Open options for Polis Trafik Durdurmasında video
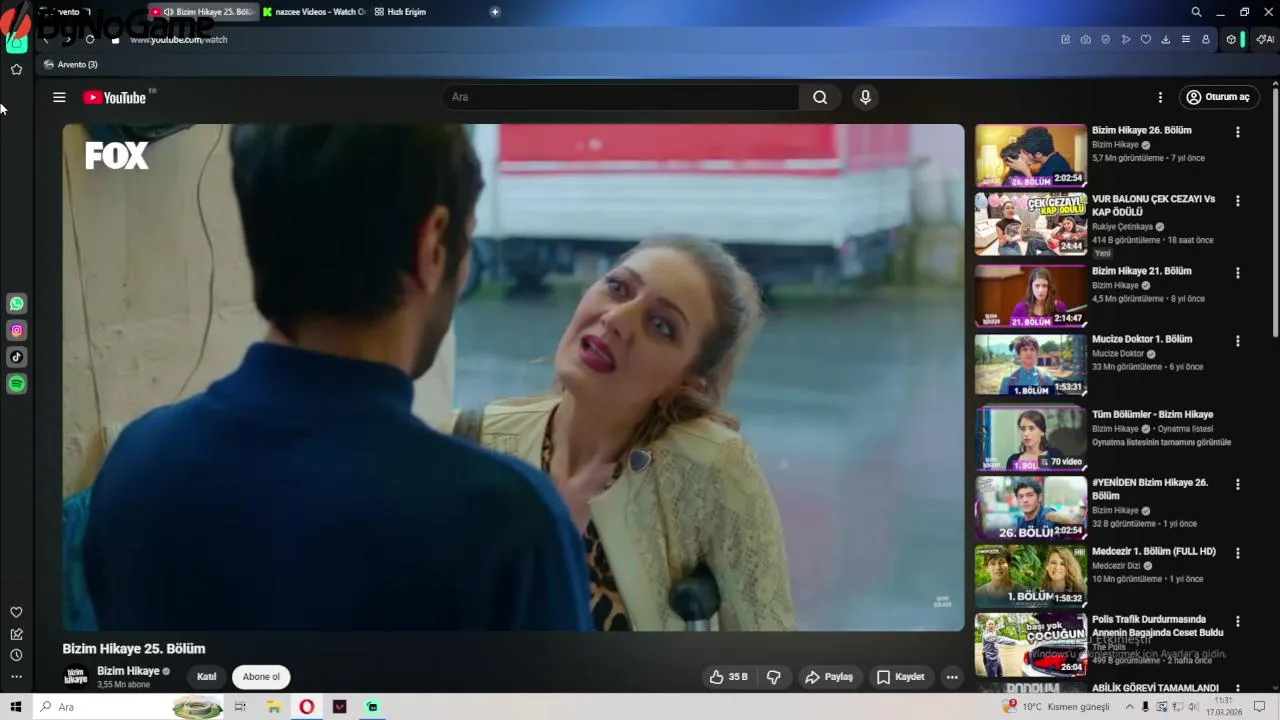 pyautogui.click(x=1238, y=621)
